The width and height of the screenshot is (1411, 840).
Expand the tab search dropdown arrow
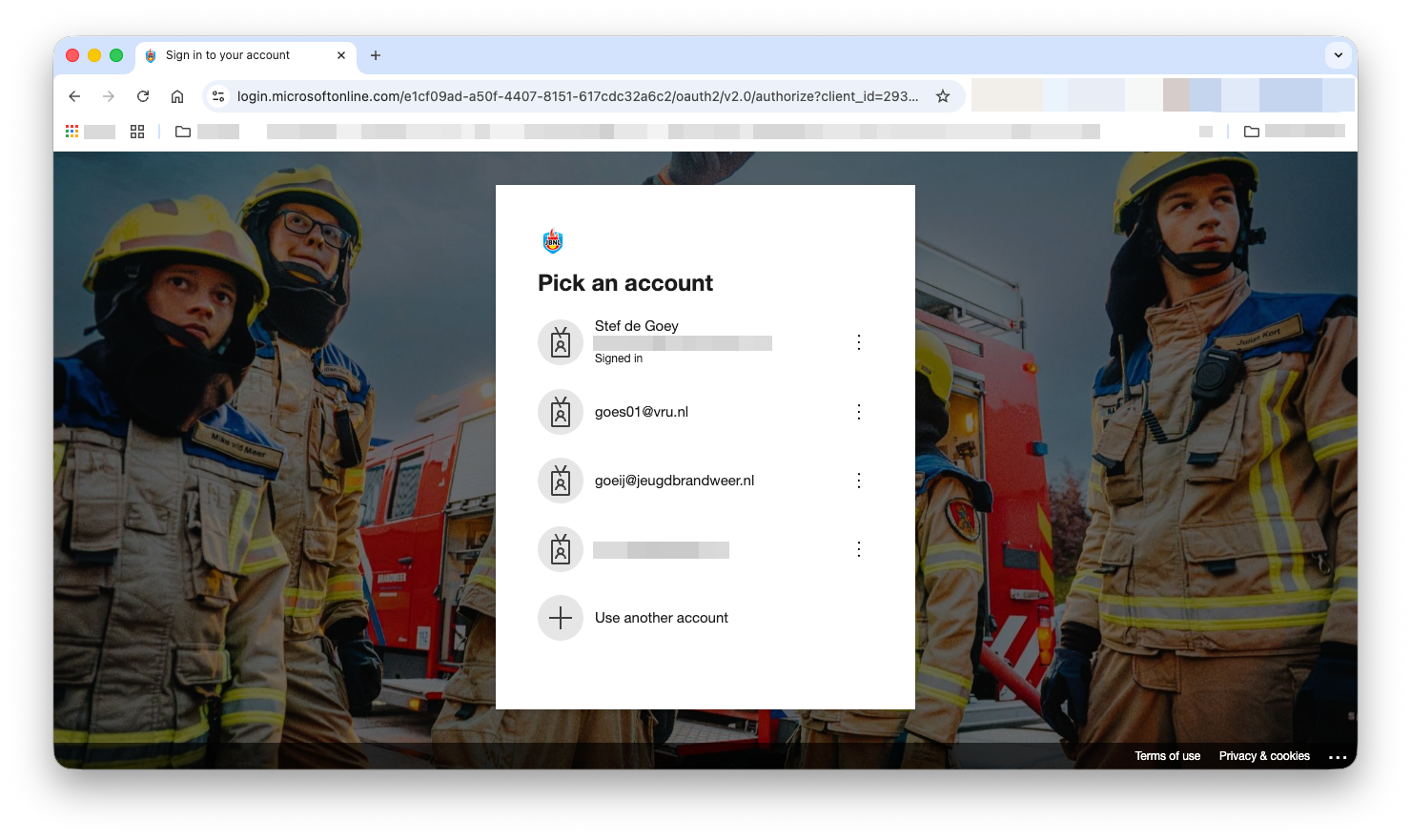tap(1339, 55)
